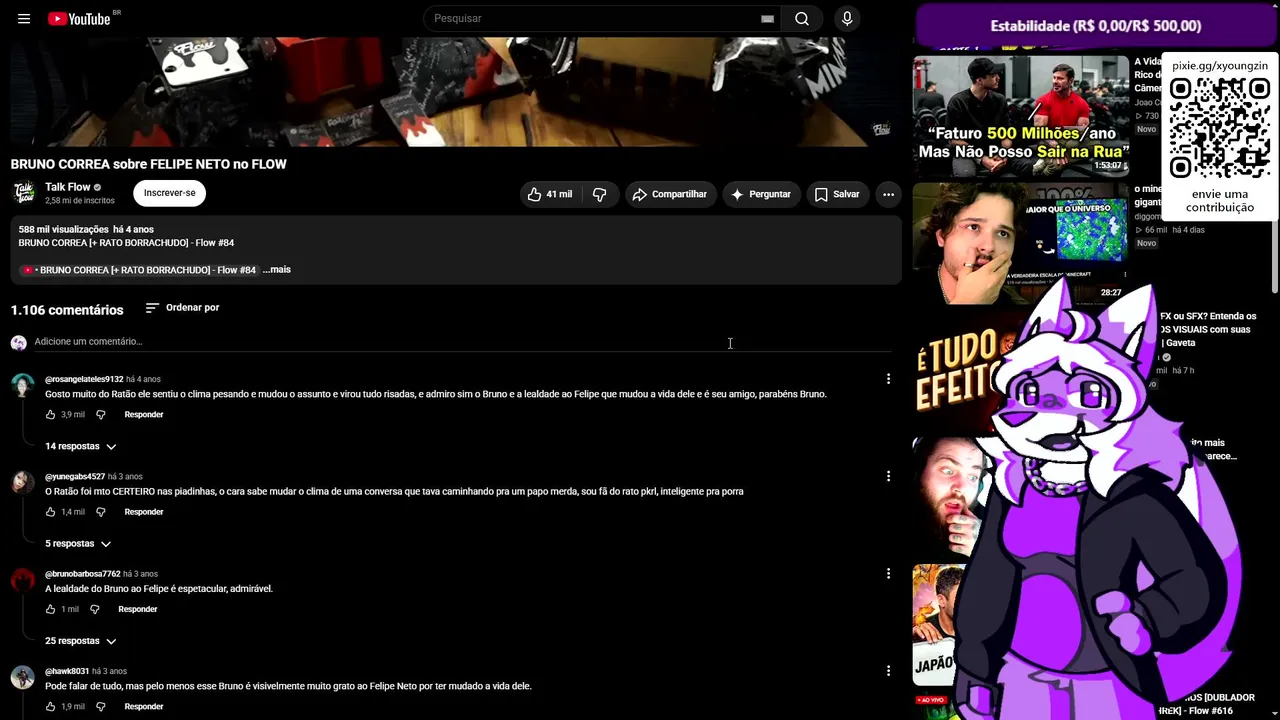Click the '1.106 comentários' heading
Image resolution: width=1280 pixels, height=720 pixels.
pos(67,310)
